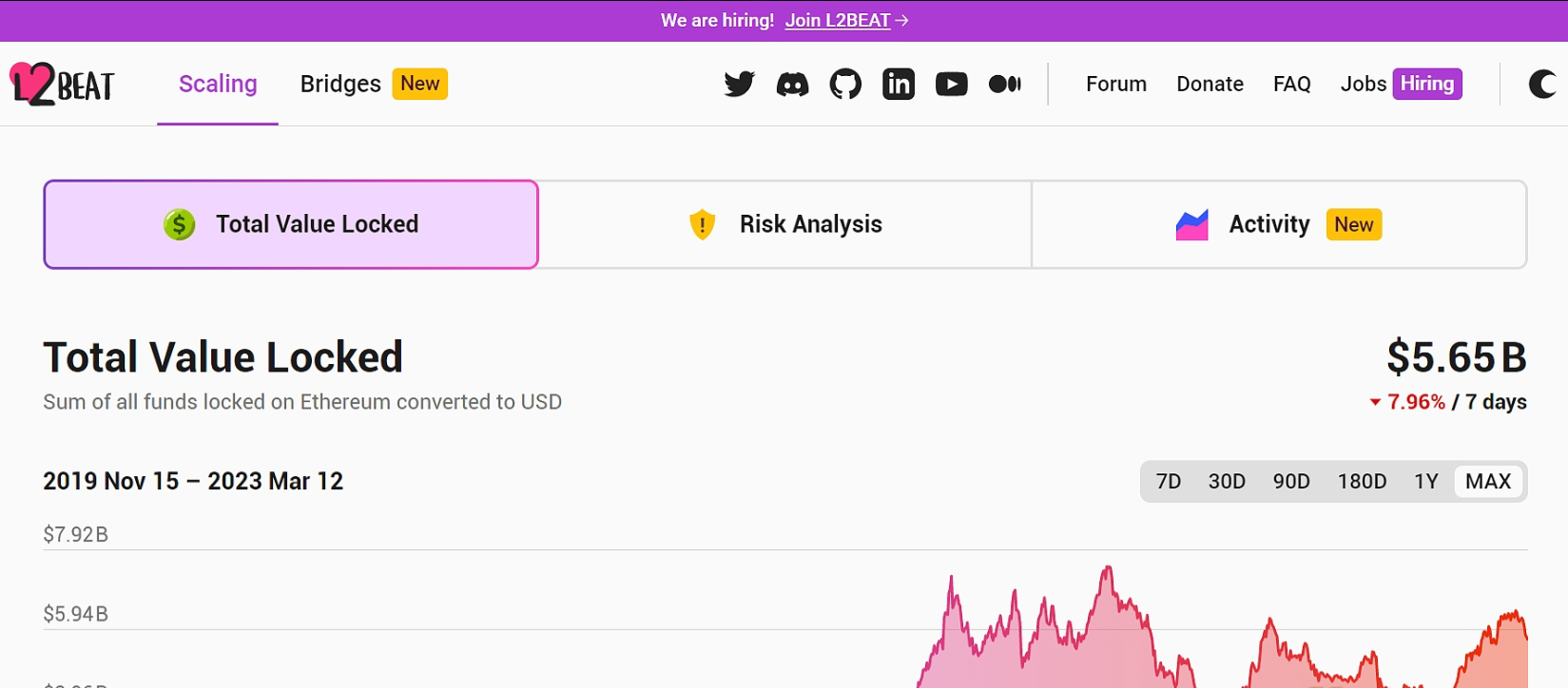Click the peak of the TVL chart
The height and width of the screenshot is (688, 1568).
click(x=1108, y=568)
